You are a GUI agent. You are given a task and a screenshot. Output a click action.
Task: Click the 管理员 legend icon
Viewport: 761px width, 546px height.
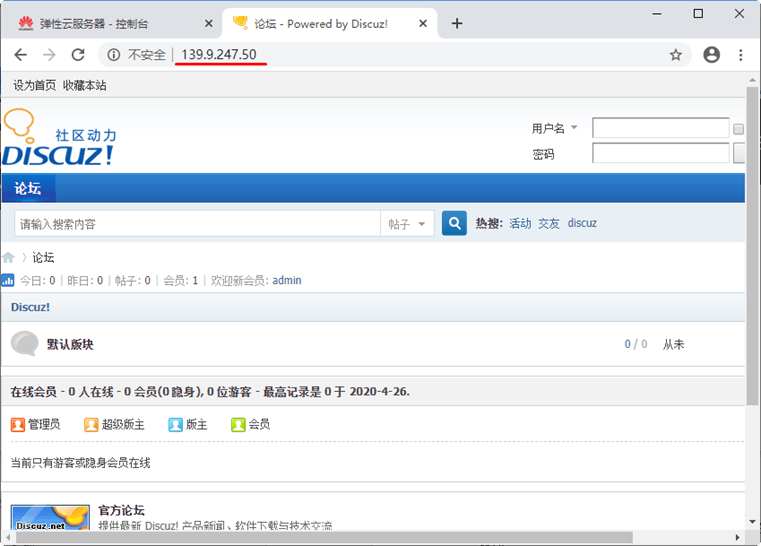coord(17,425)
